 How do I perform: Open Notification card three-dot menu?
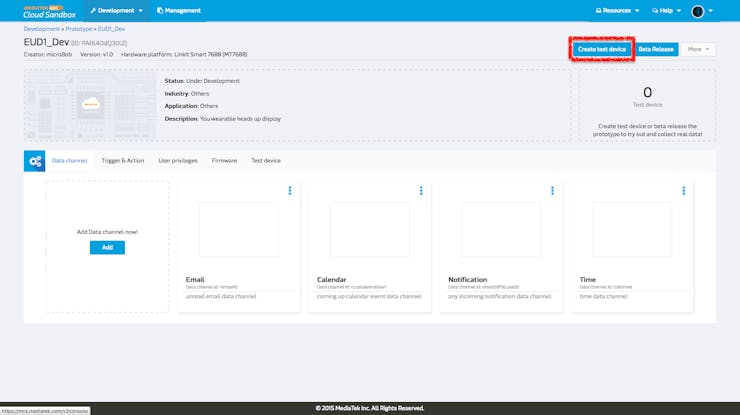tap(552, 190)
